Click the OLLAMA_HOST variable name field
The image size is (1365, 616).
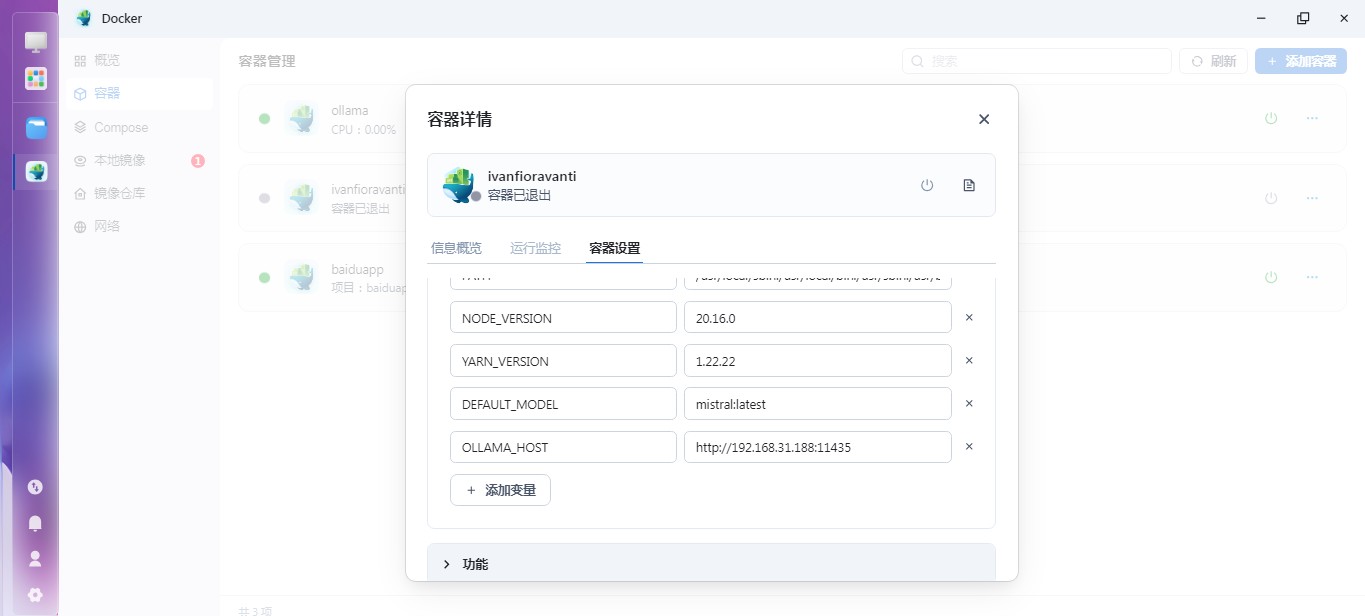563,447
